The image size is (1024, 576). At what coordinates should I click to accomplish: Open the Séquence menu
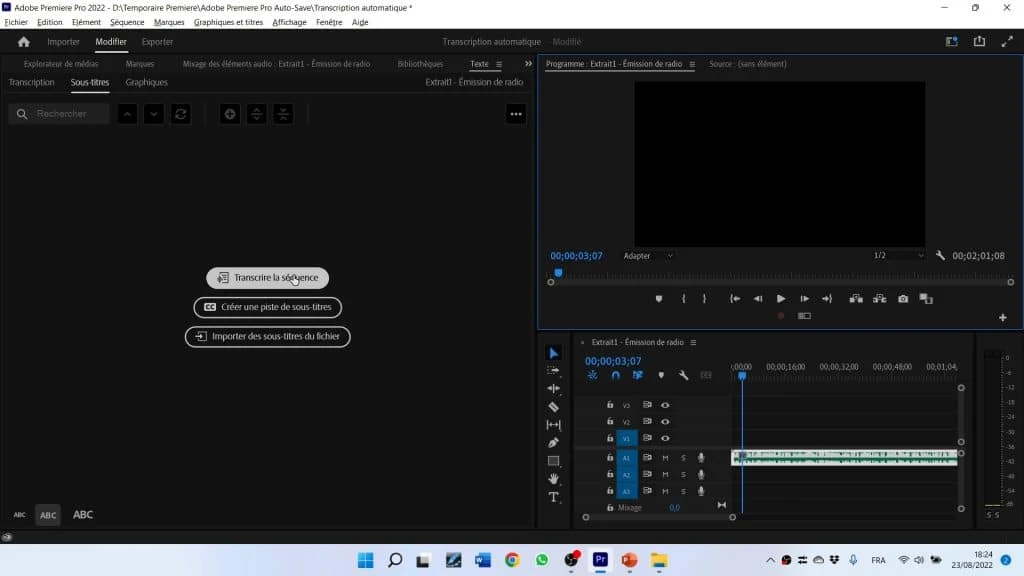pyautogui.click(x=127, y=22)
